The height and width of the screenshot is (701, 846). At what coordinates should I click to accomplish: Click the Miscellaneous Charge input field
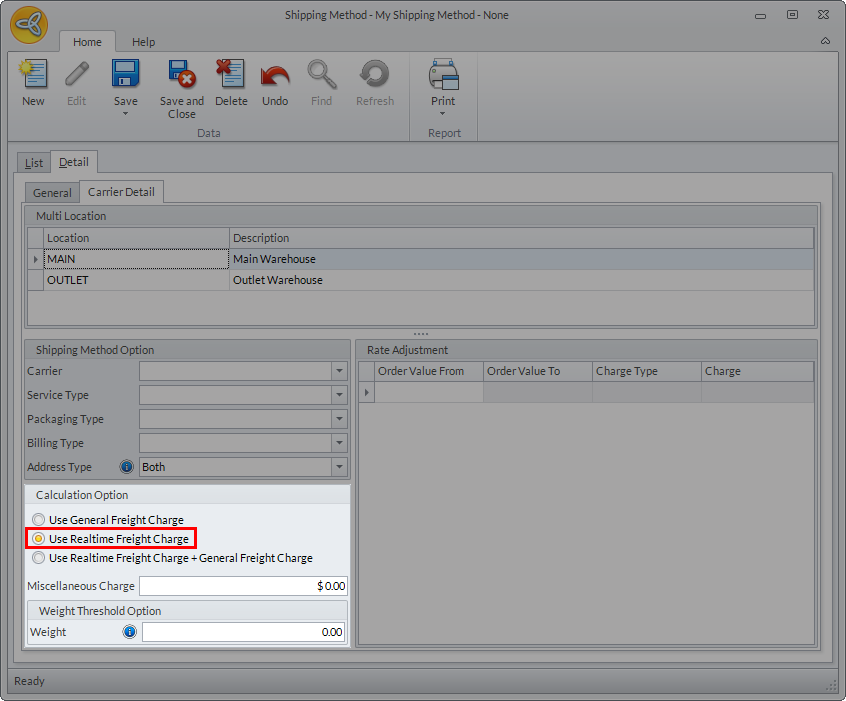click(243, 586)
